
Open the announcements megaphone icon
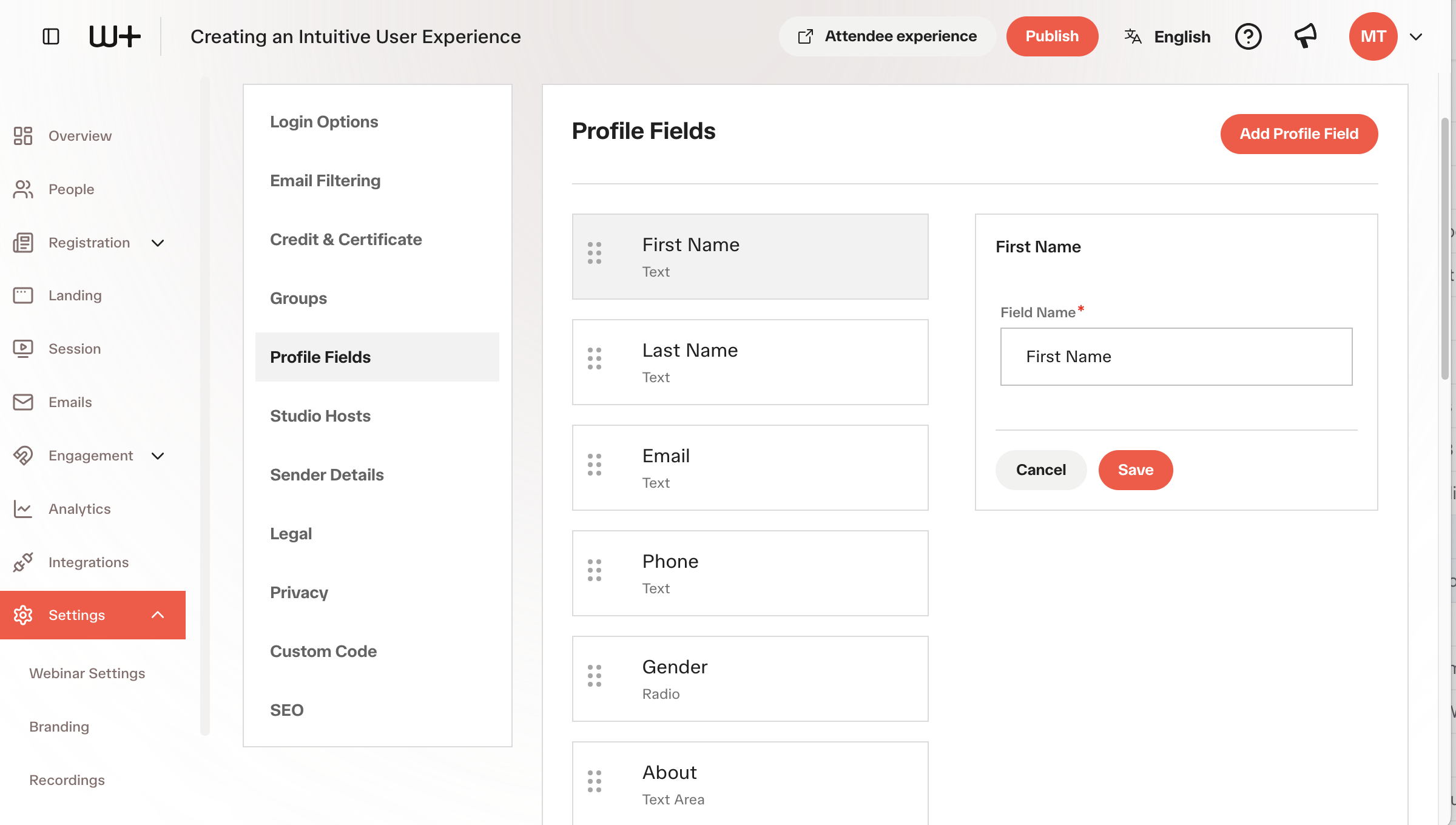(1306, 36)
